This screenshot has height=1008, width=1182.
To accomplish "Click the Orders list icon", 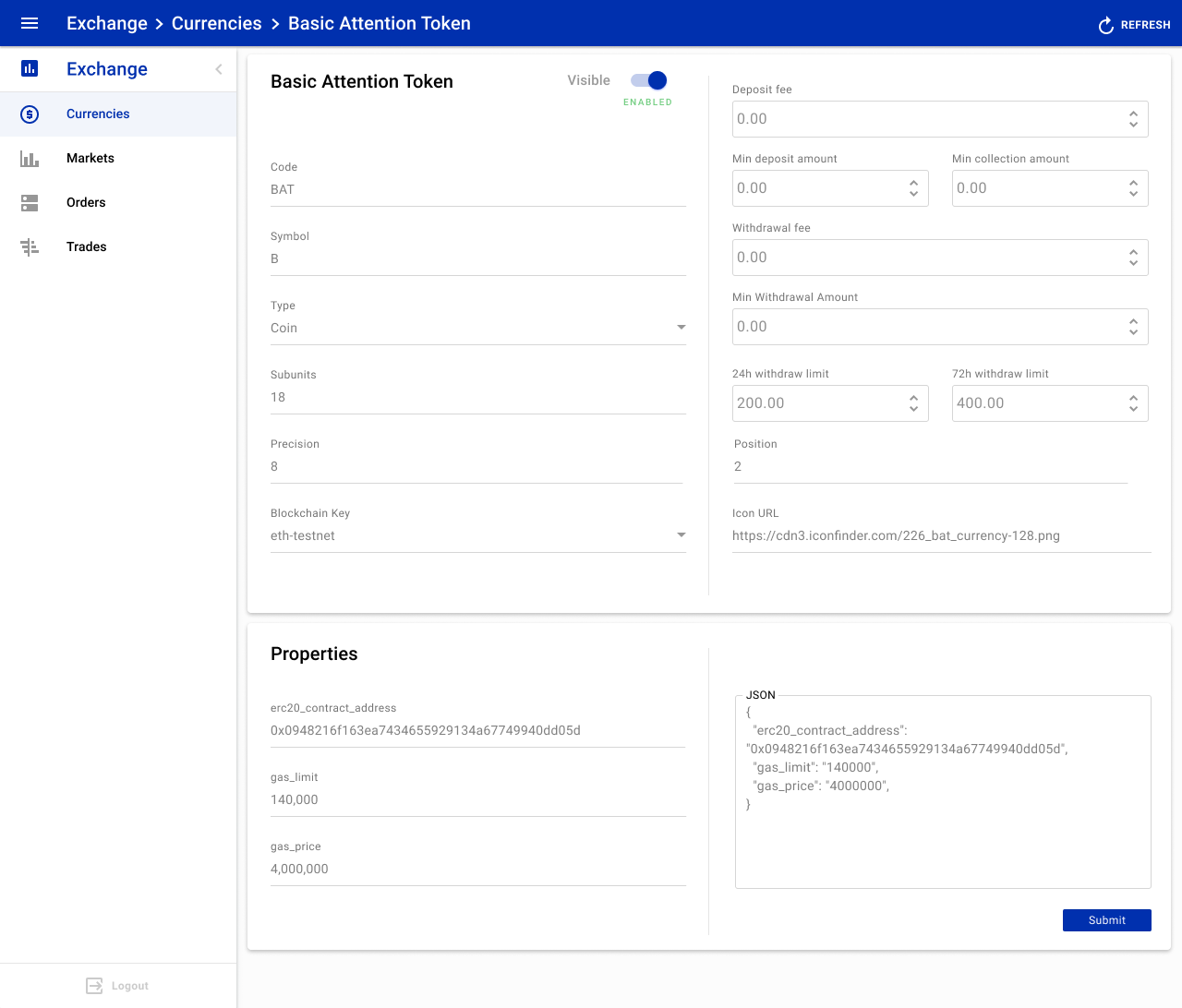I will point(30,203).
